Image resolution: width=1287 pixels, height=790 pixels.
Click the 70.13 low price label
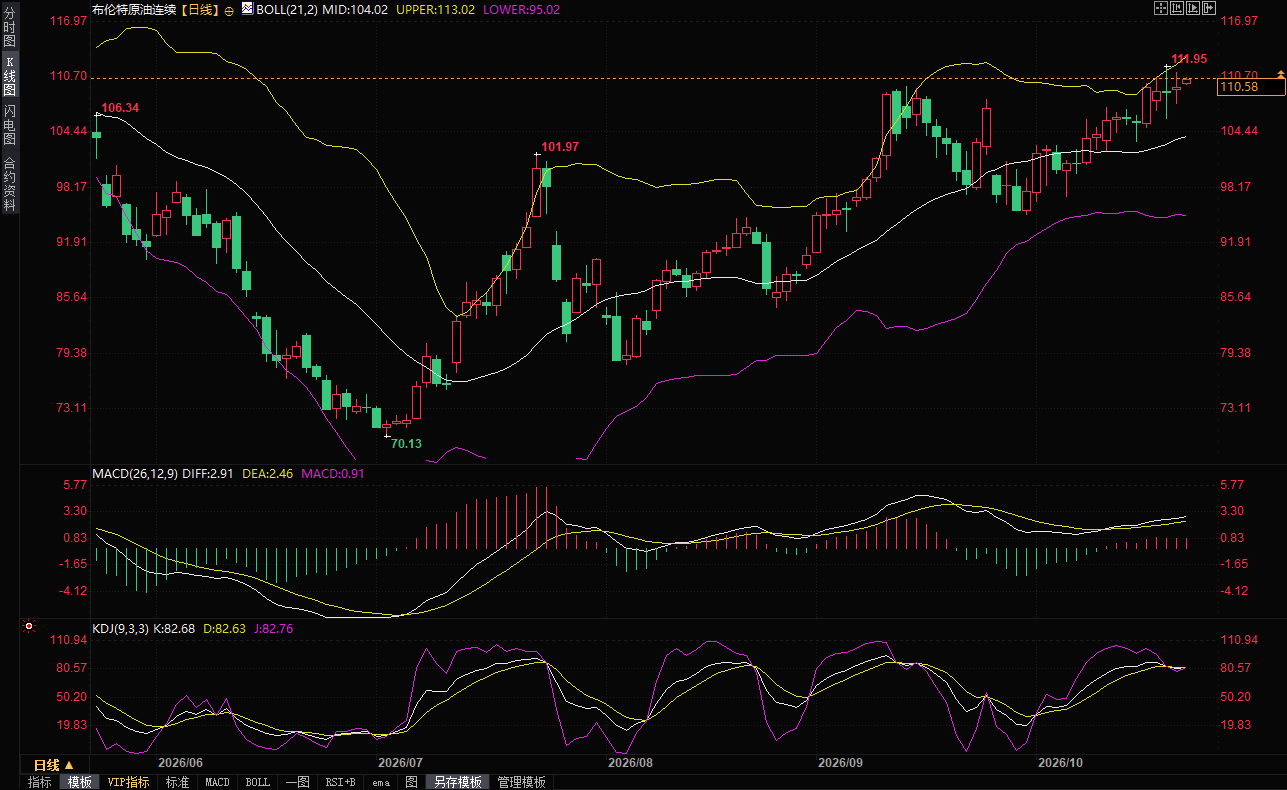[406, 444]
